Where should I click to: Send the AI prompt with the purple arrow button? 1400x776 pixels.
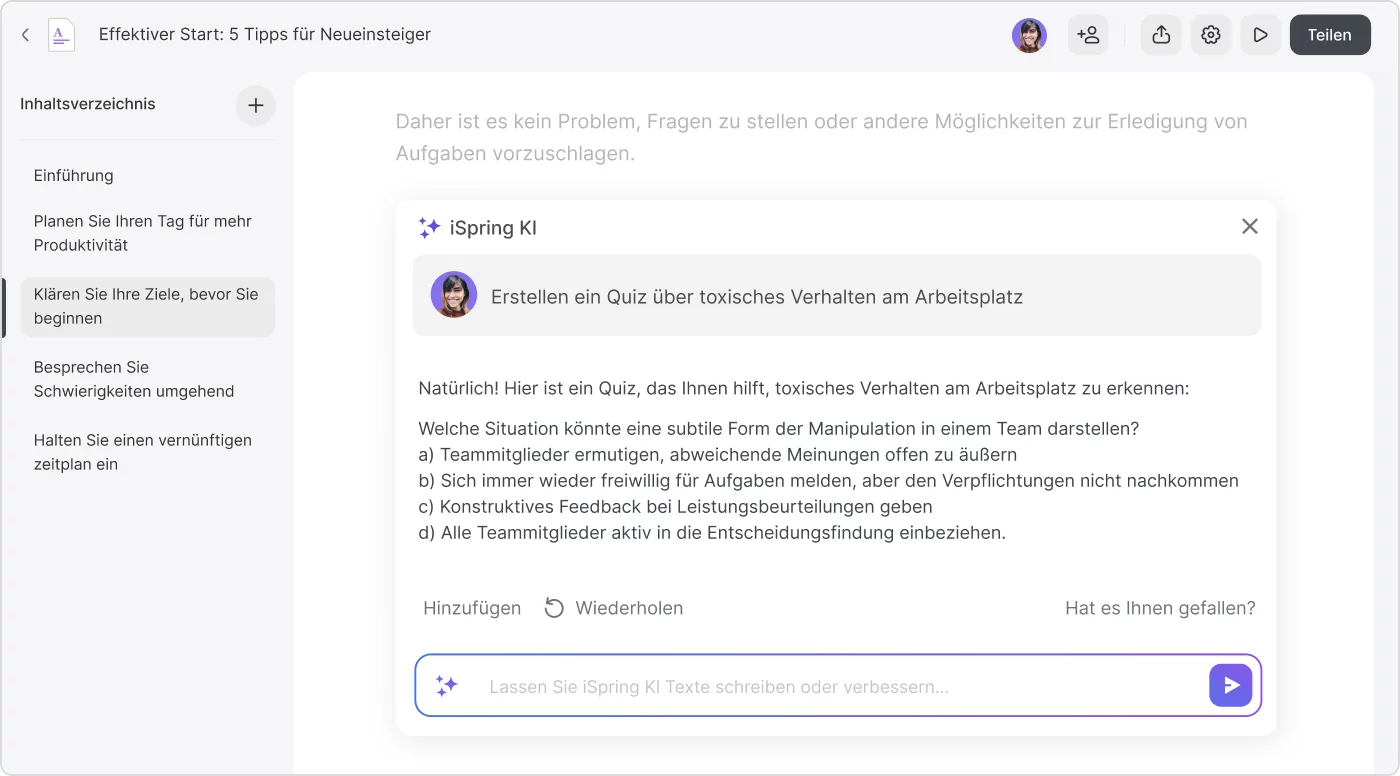(x=1231, y=685)
